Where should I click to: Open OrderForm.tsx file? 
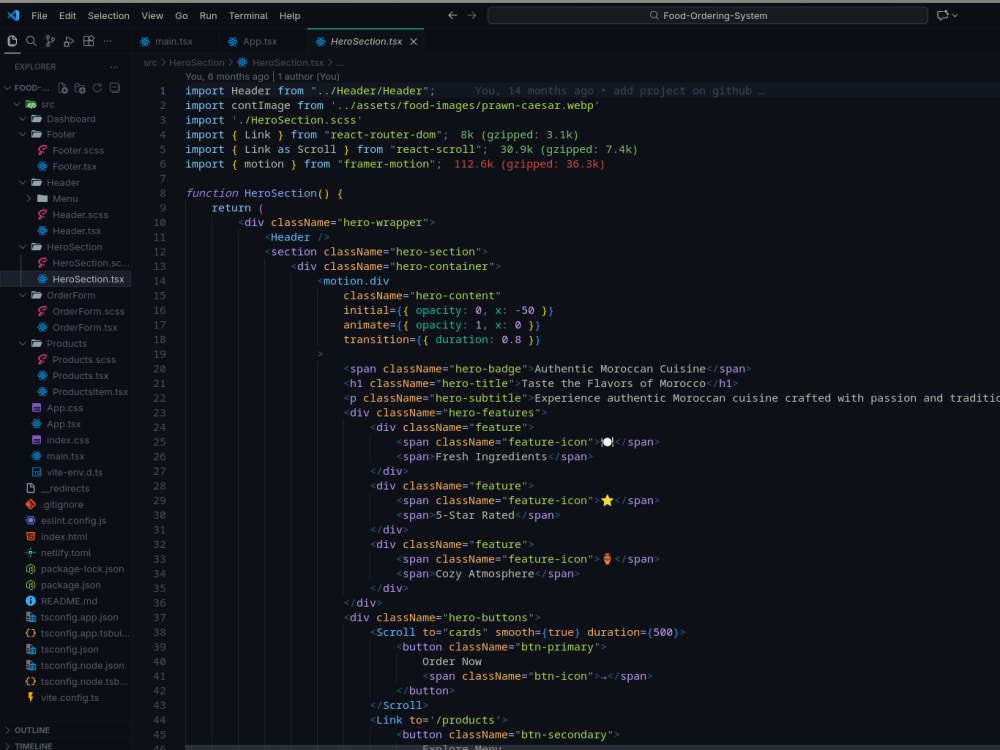point(84,328)
